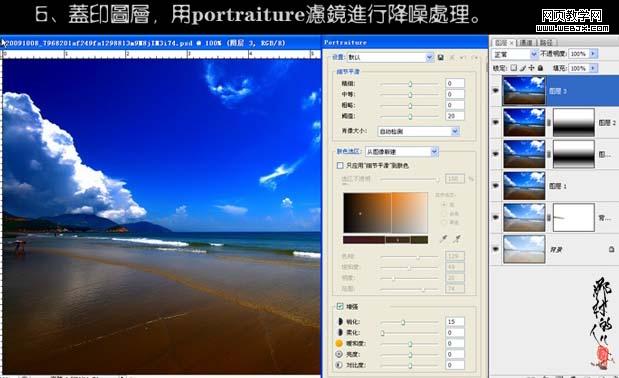
Task: Adjust the Brightness slider in Enhancements
Action: (x=410, y=355)
